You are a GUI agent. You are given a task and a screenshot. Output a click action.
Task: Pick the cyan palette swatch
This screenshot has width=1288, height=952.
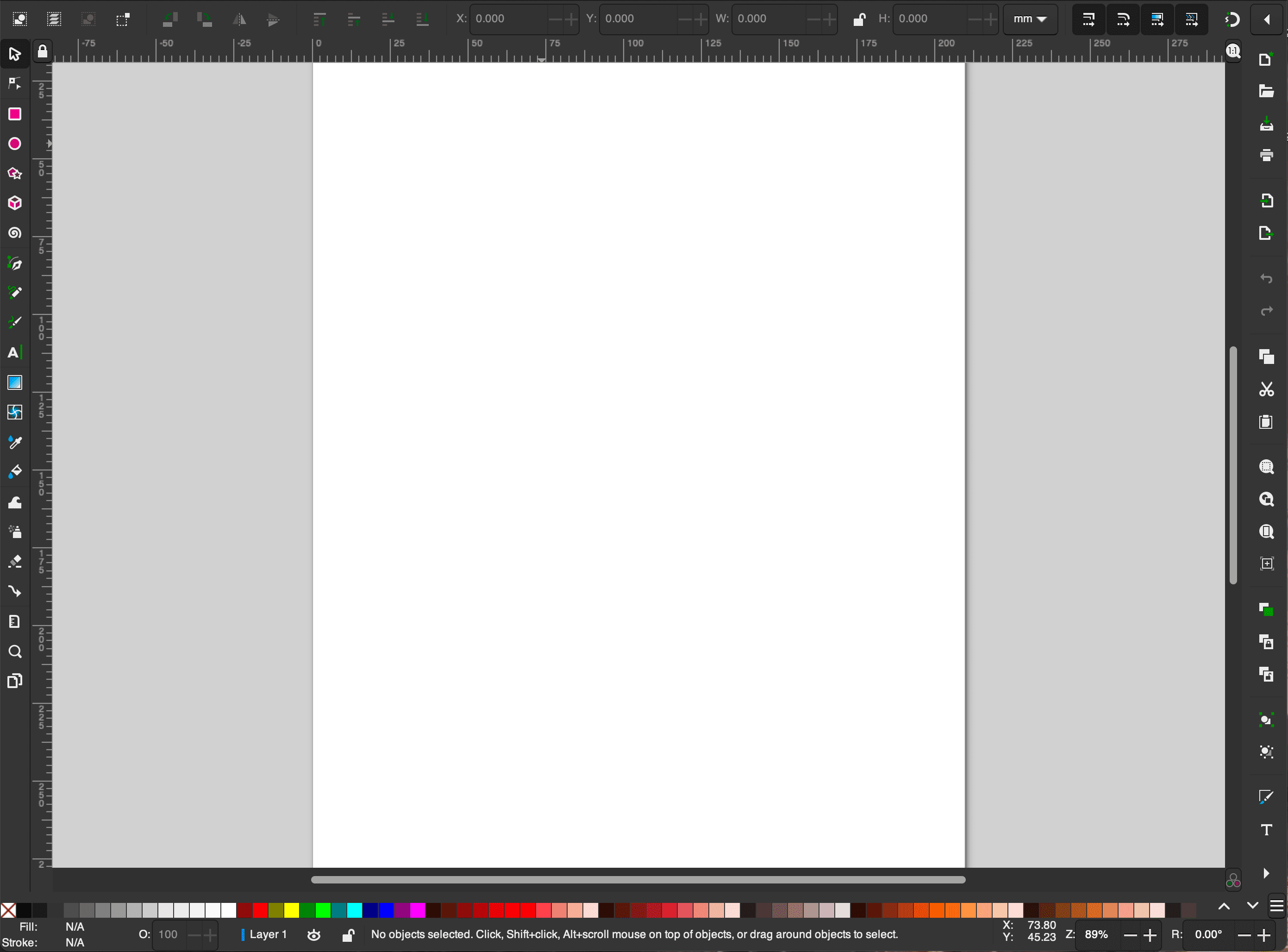coord(354,910)
